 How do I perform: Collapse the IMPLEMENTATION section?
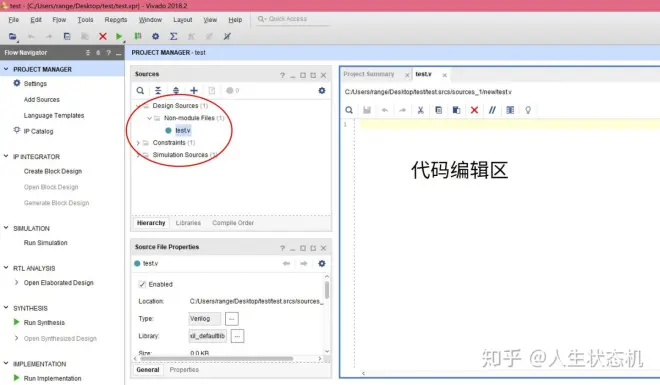tap(6, 363)
